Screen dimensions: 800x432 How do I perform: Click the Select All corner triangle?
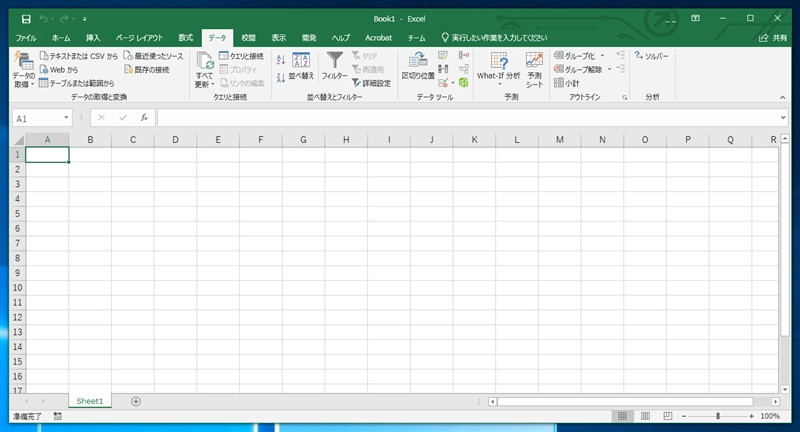(x=19, y=140)
